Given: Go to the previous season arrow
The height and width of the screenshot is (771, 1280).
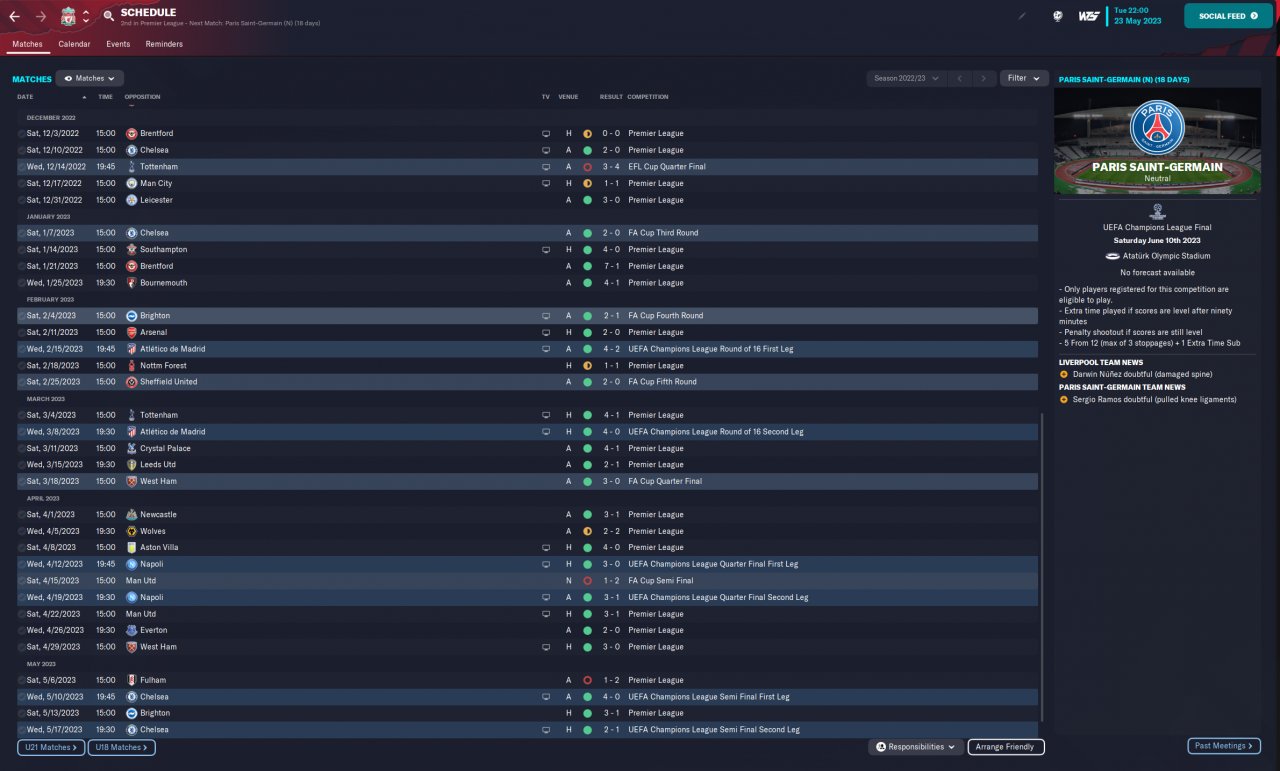Looking at the screenshot, I should tap(959, 78).
